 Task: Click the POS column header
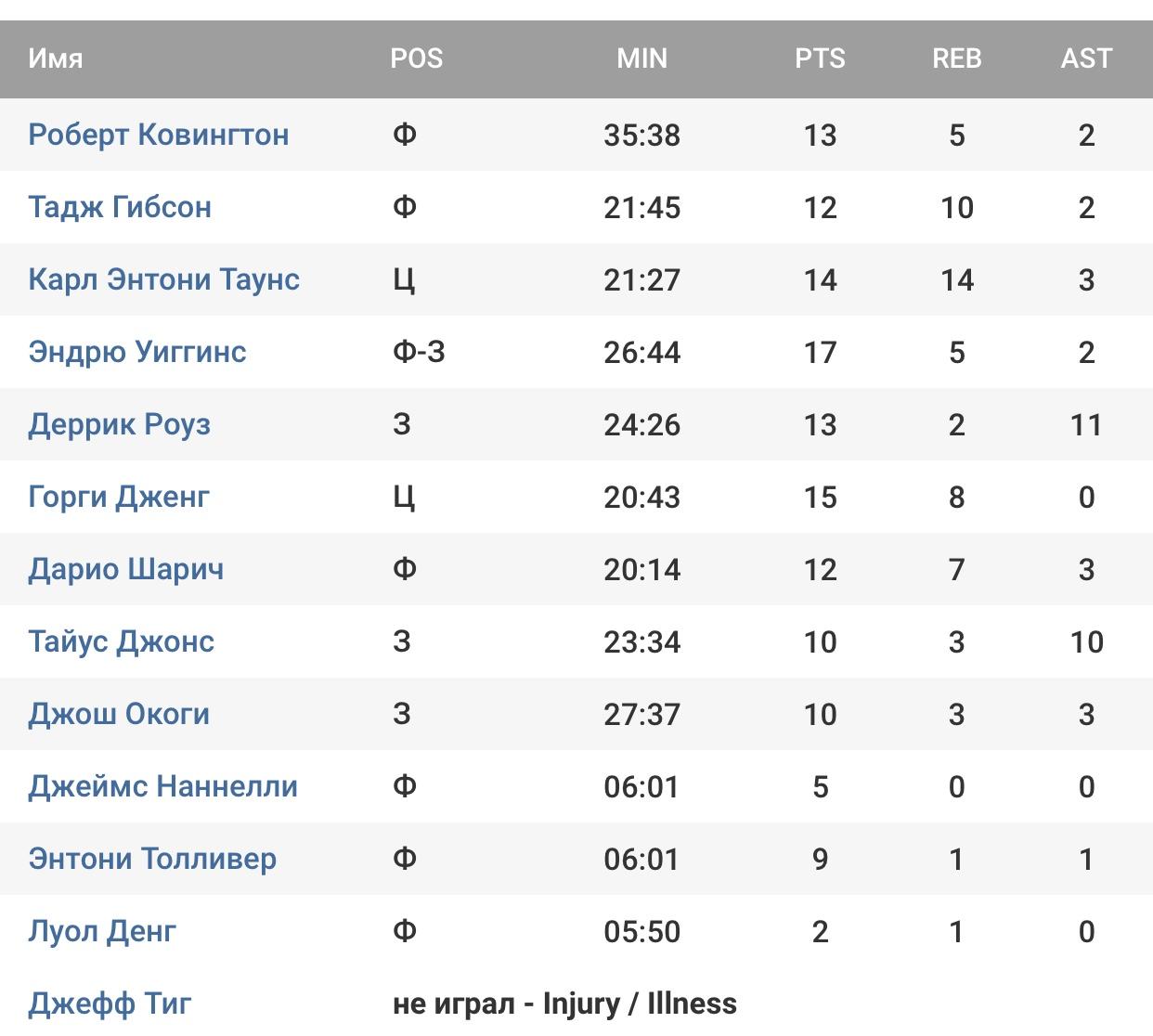tap(417, 58)
